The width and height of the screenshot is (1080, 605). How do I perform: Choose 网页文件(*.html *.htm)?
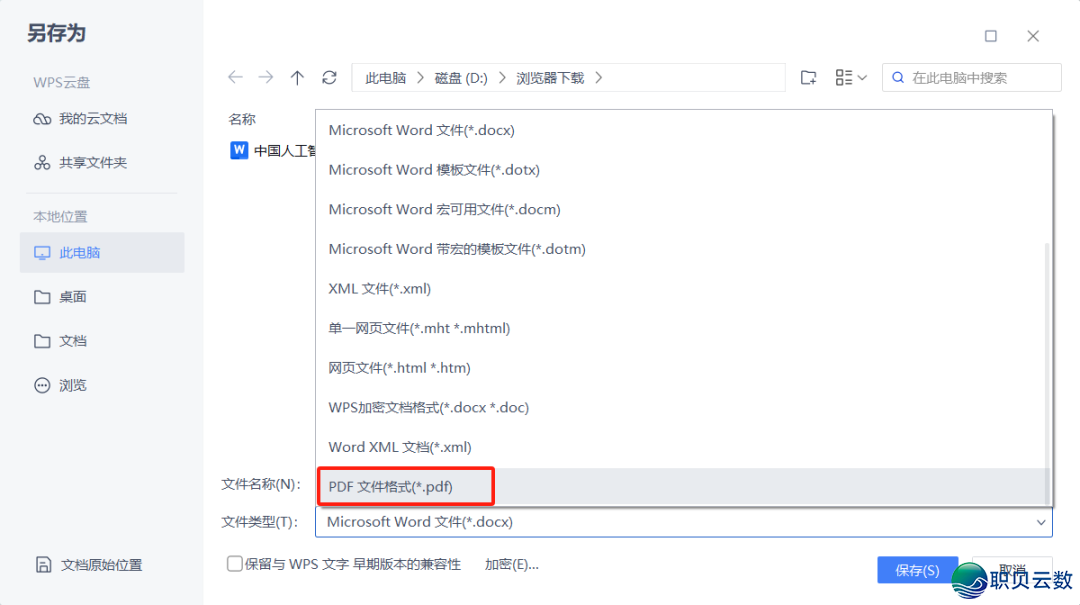click(x=682, y=368)
